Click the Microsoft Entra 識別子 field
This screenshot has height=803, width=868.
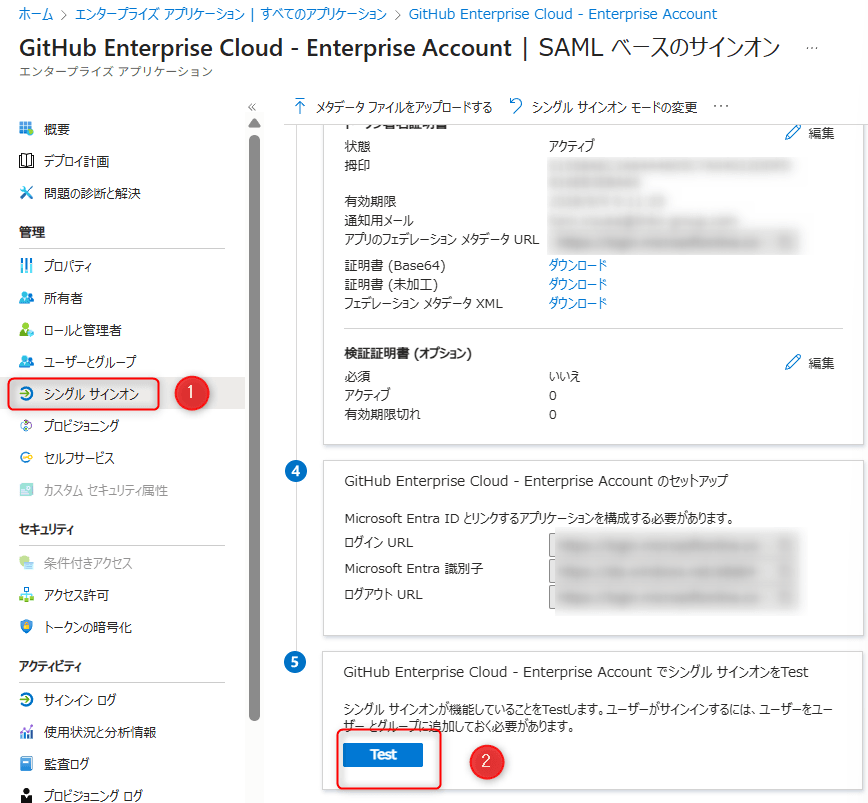point(673,571)
